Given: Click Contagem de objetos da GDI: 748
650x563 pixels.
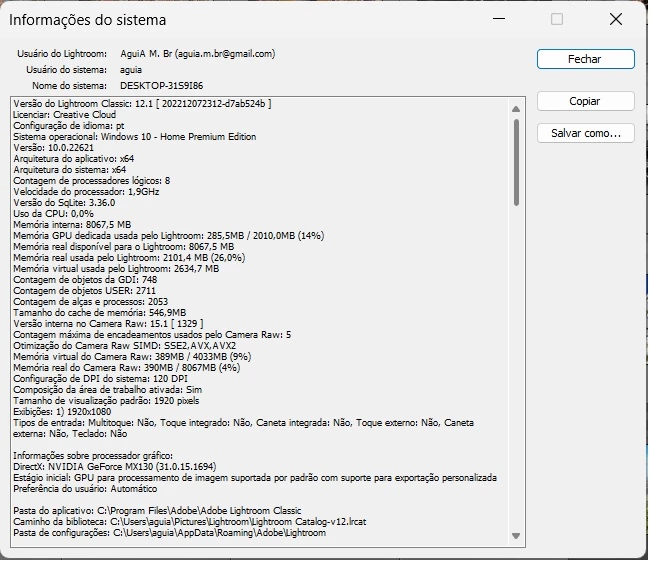Looking at the screenshot, I should (85, 280).
